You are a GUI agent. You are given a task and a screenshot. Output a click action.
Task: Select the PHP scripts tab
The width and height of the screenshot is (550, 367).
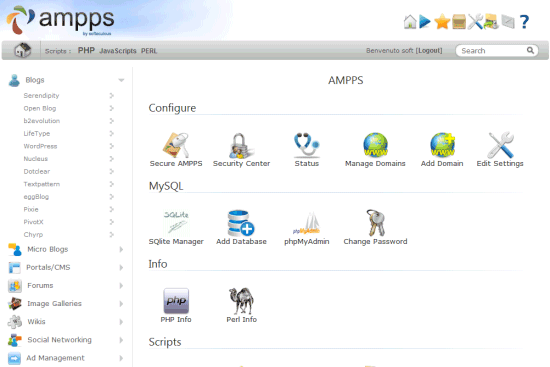point(86,51)
